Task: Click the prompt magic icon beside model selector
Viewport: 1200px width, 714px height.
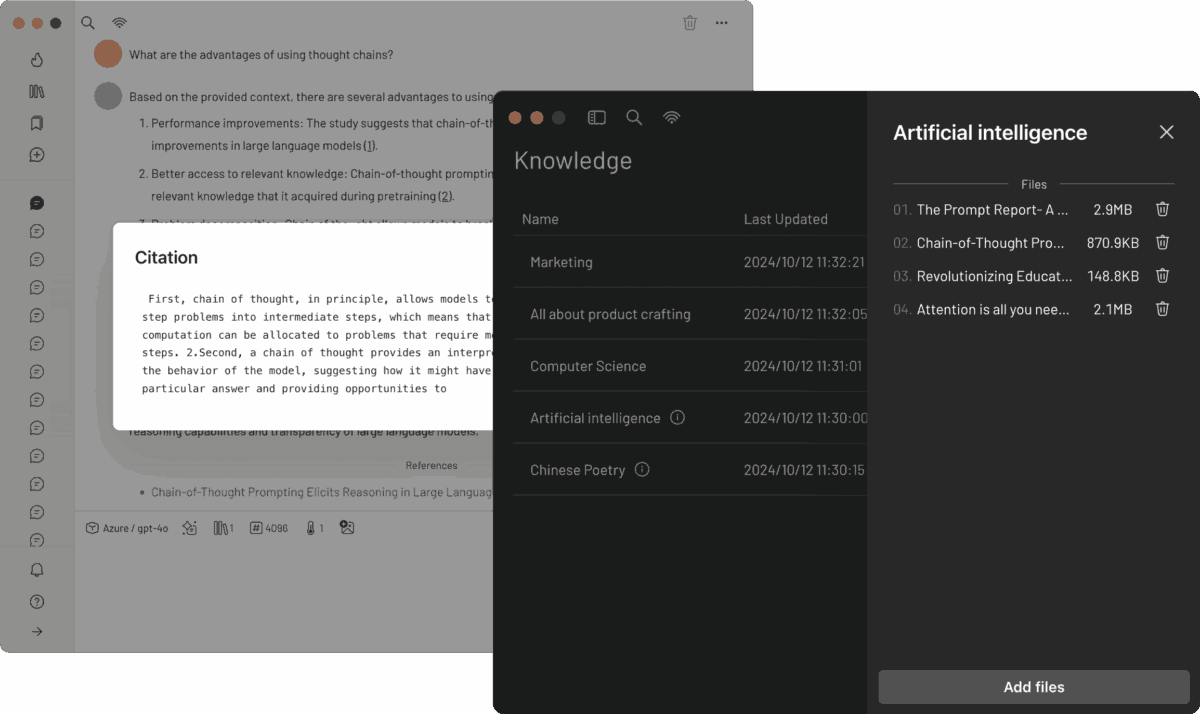Action: (190, 527)
